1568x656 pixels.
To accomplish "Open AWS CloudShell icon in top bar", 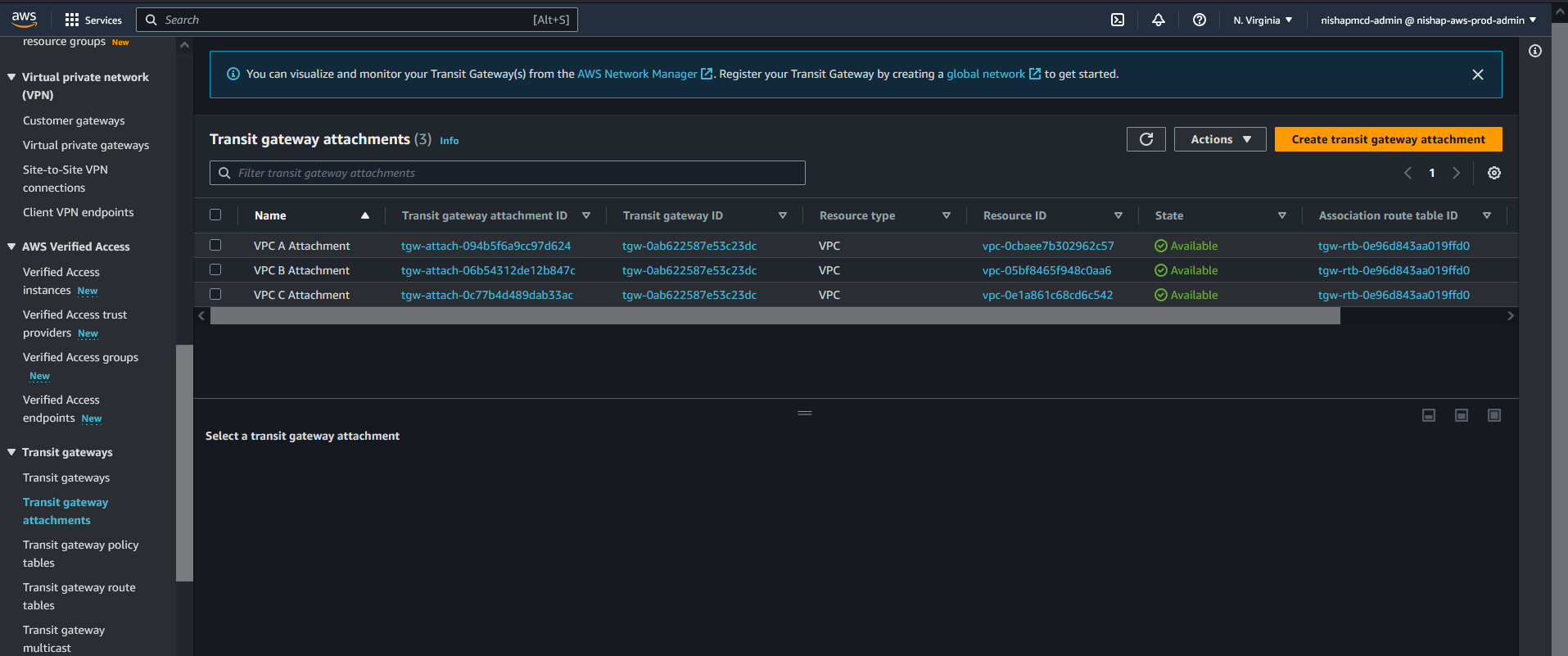I will click(x=1117, y=20).
